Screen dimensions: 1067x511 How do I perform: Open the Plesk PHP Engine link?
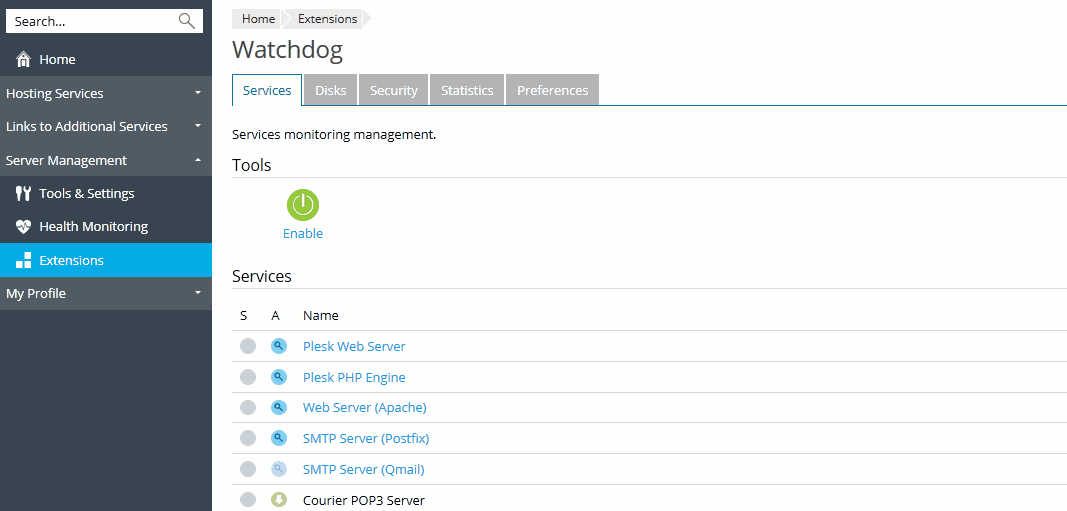tap(354, 377)
